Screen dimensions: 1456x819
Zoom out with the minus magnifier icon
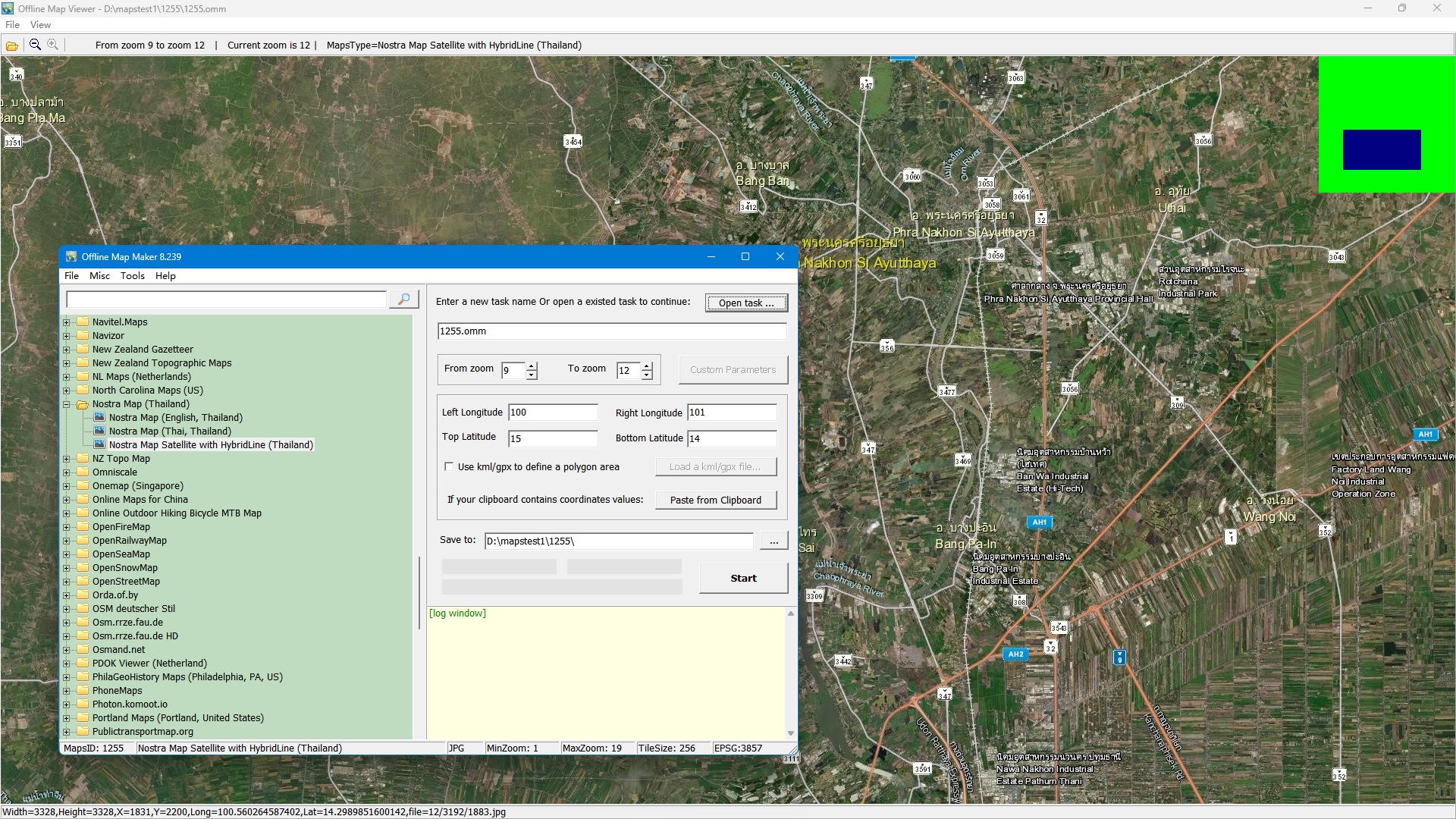tap(35, 45)
